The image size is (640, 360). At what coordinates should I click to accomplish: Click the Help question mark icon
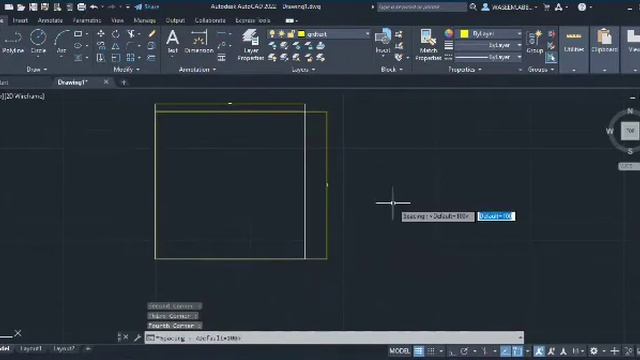tap(582, 7)
